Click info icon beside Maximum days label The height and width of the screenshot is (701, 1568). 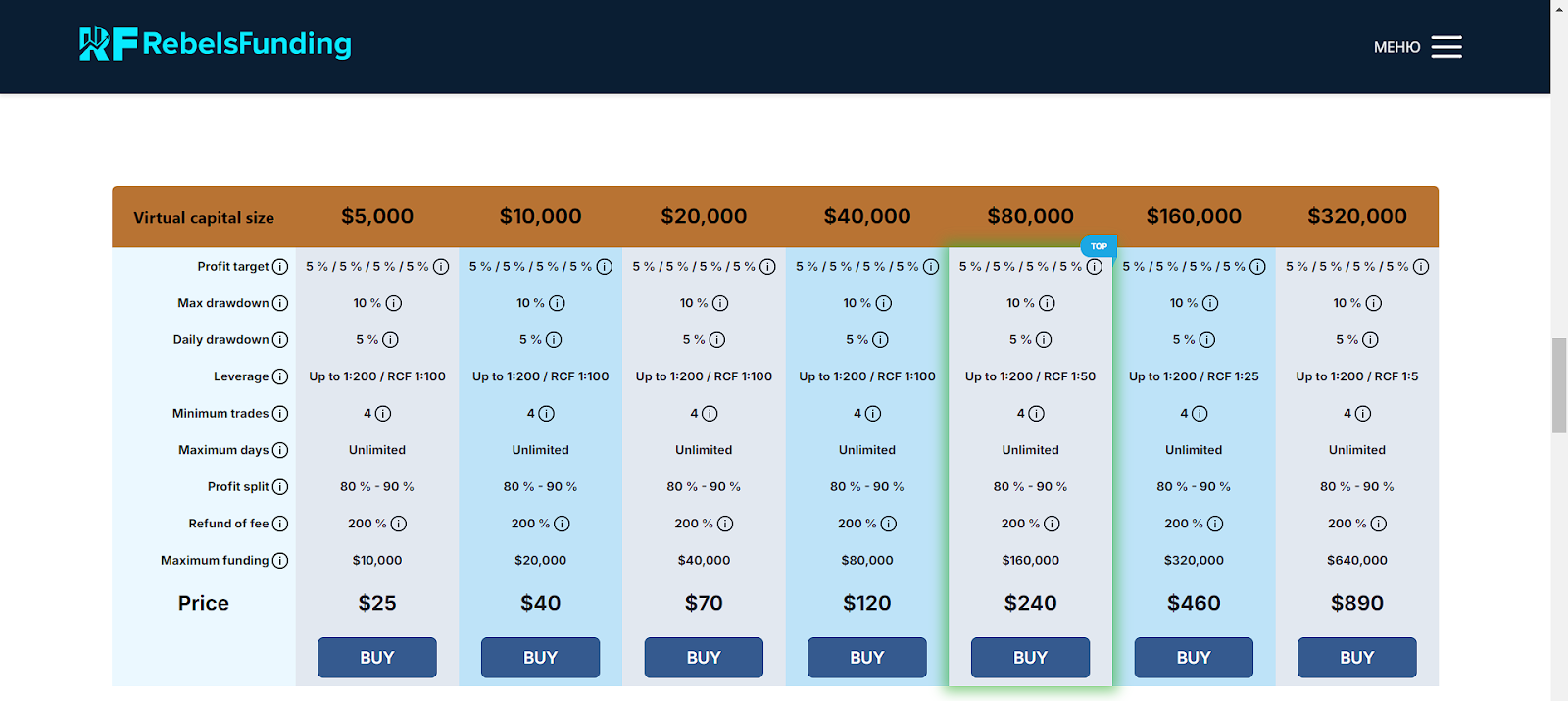[280, 450]
